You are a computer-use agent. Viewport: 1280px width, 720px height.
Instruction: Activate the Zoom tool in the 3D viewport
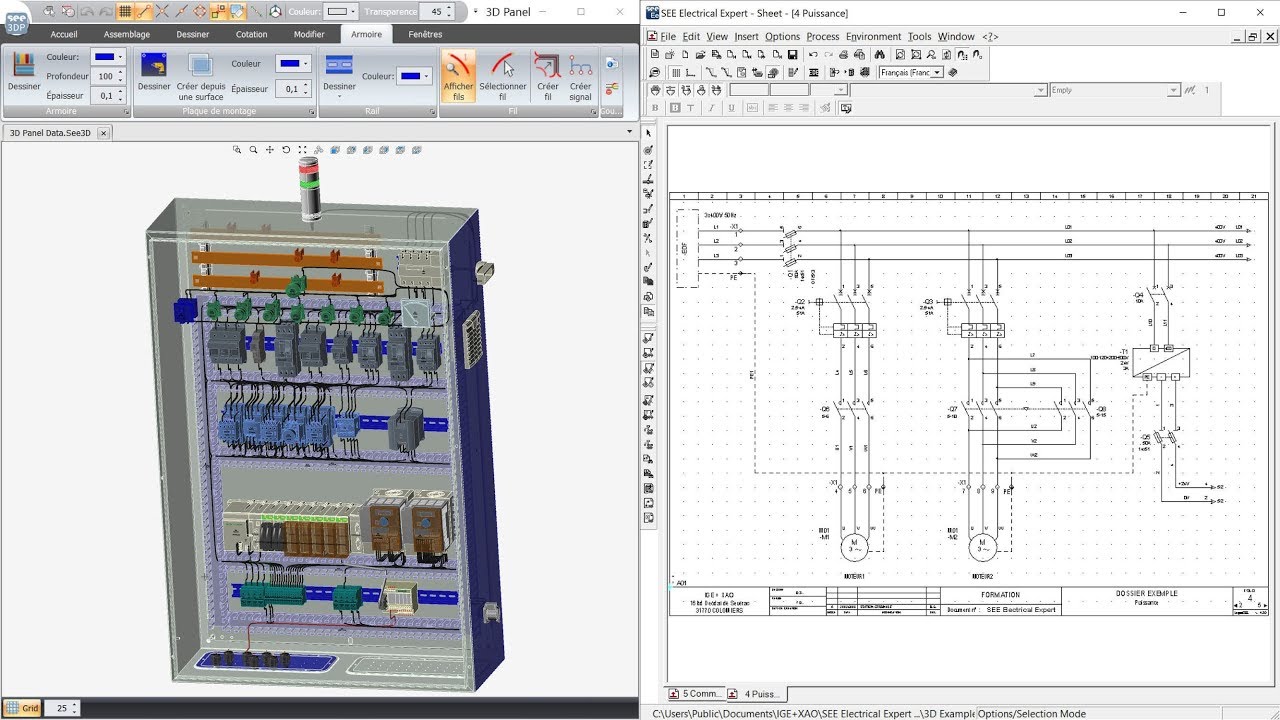(x=253, y=149)
